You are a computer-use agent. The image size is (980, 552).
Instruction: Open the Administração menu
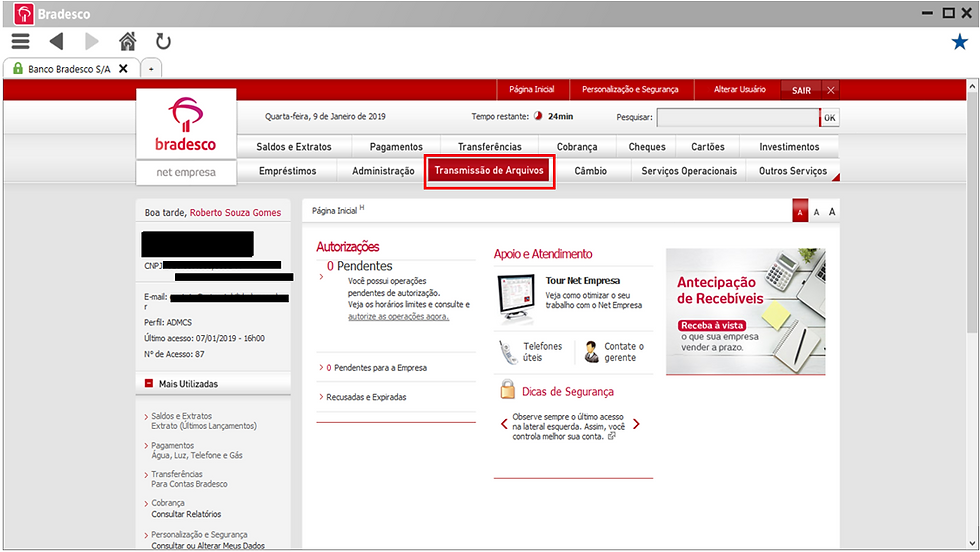click(x=383, y=171)
